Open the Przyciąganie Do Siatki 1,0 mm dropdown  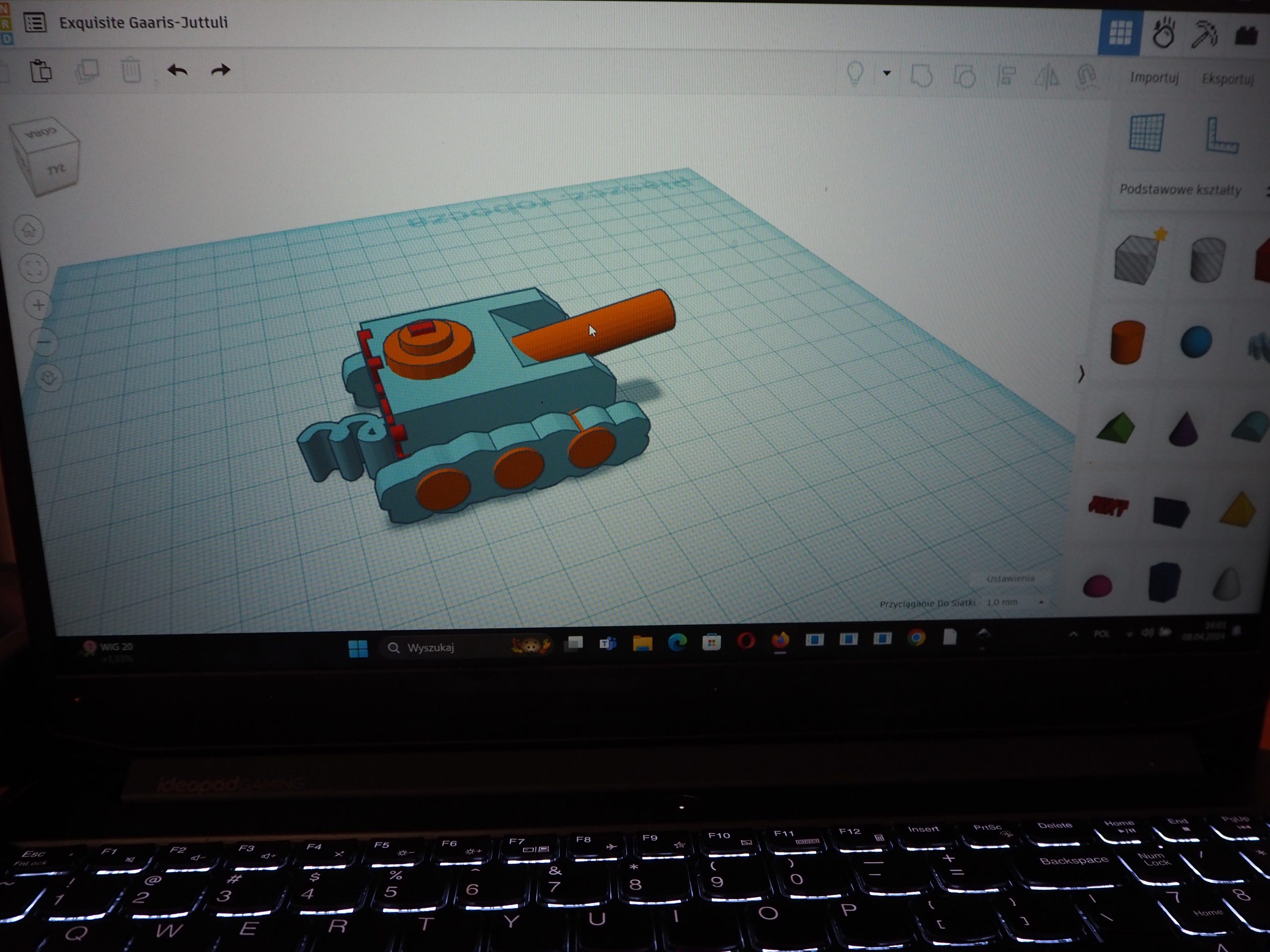[x=1015, y=602]
